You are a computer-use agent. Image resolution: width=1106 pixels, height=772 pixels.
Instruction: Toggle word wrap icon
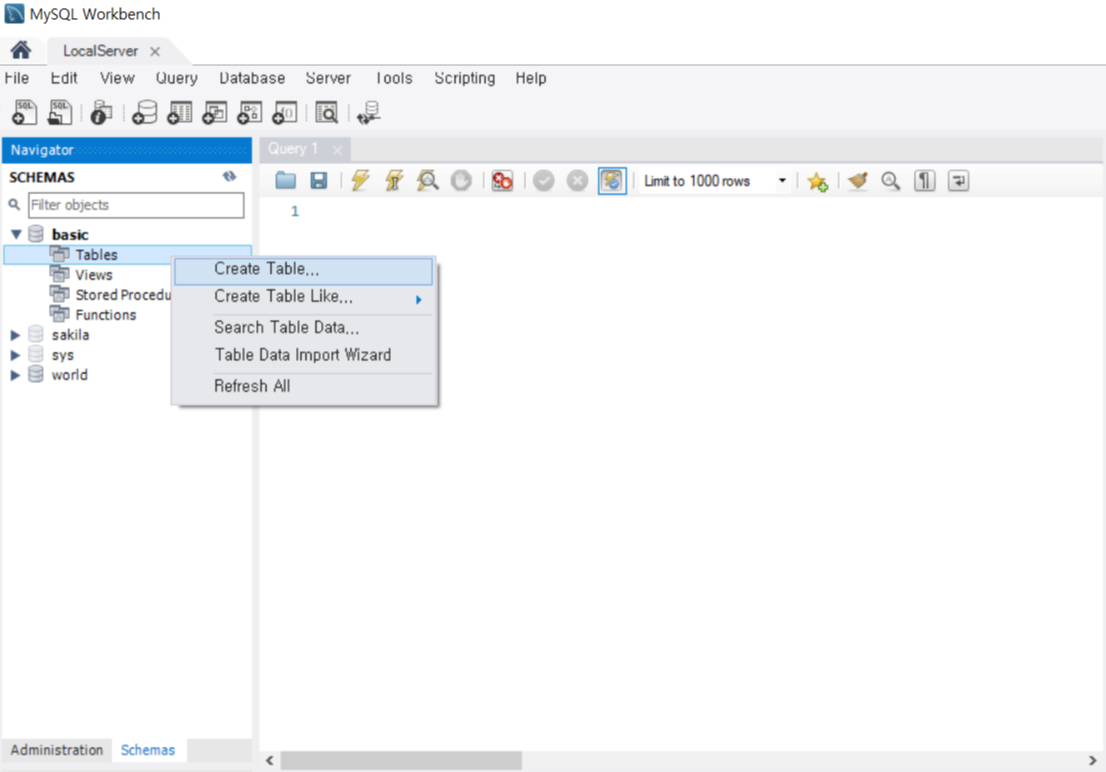[959, 181]
